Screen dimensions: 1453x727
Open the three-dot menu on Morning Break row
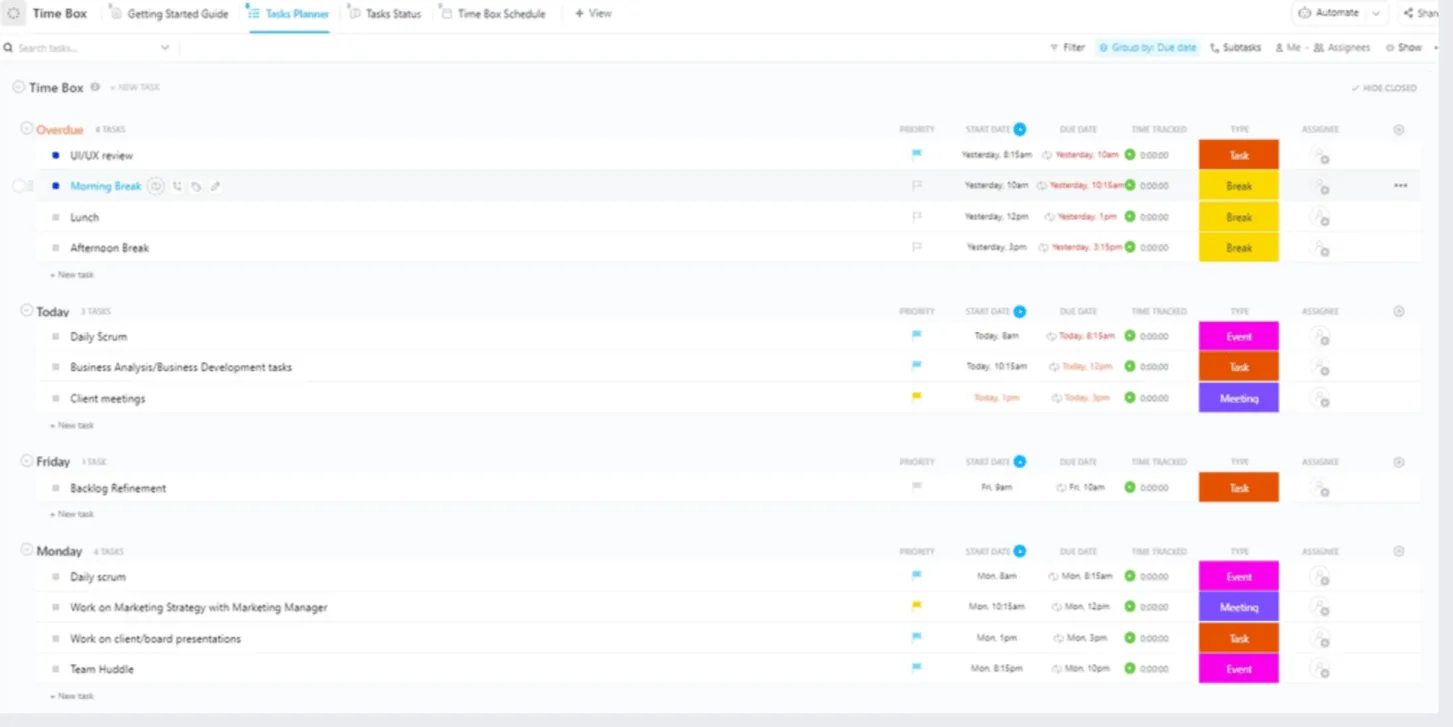1400,186
